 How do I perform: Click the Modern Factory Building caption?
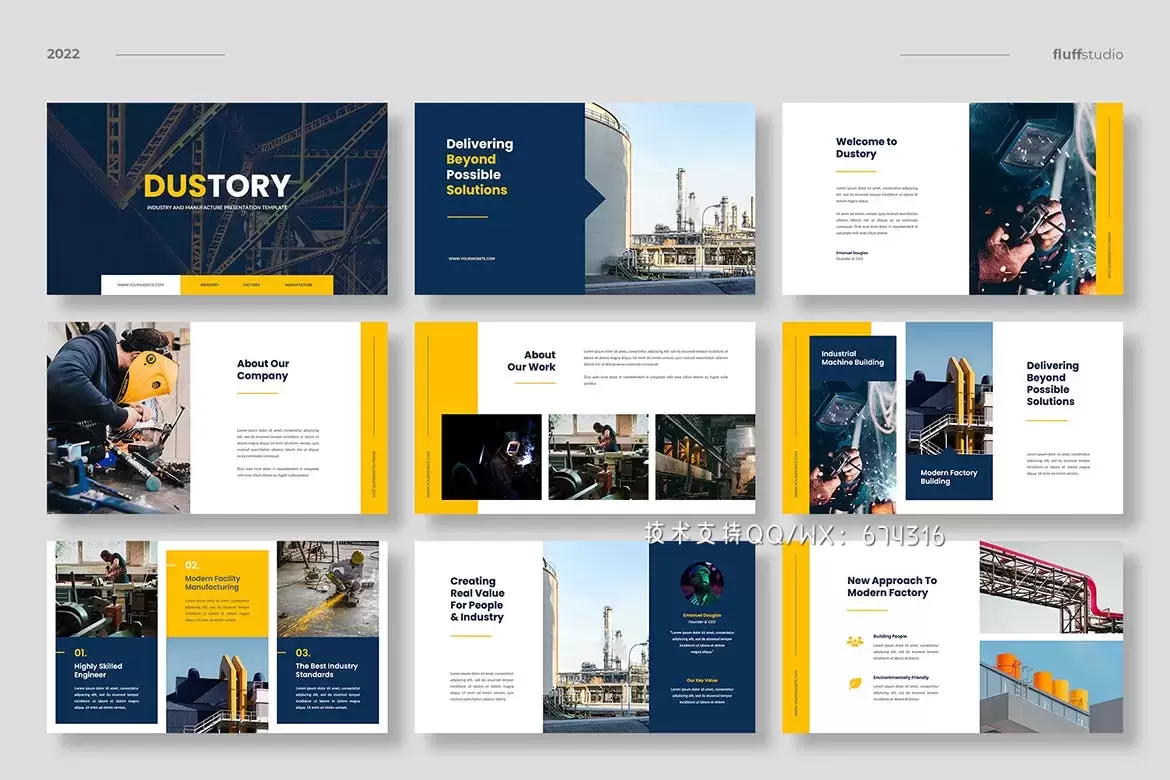click(x=948, y=477)
